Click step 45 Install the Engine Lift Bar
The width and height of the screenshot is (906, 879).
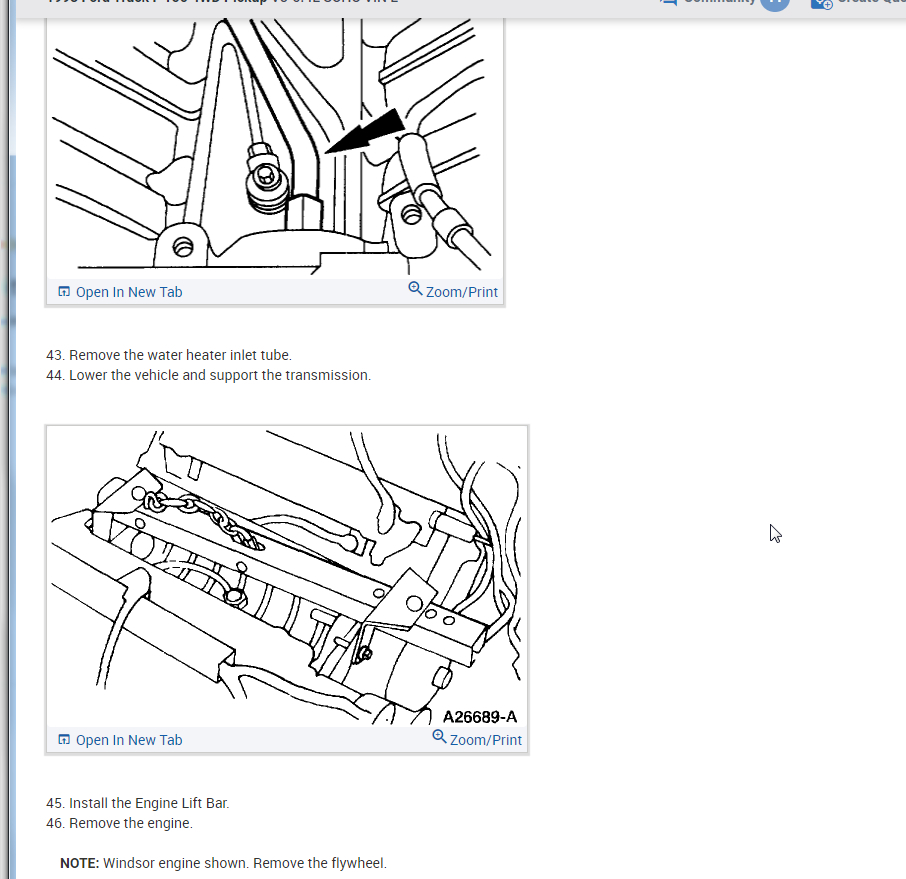tap(138, 803)
